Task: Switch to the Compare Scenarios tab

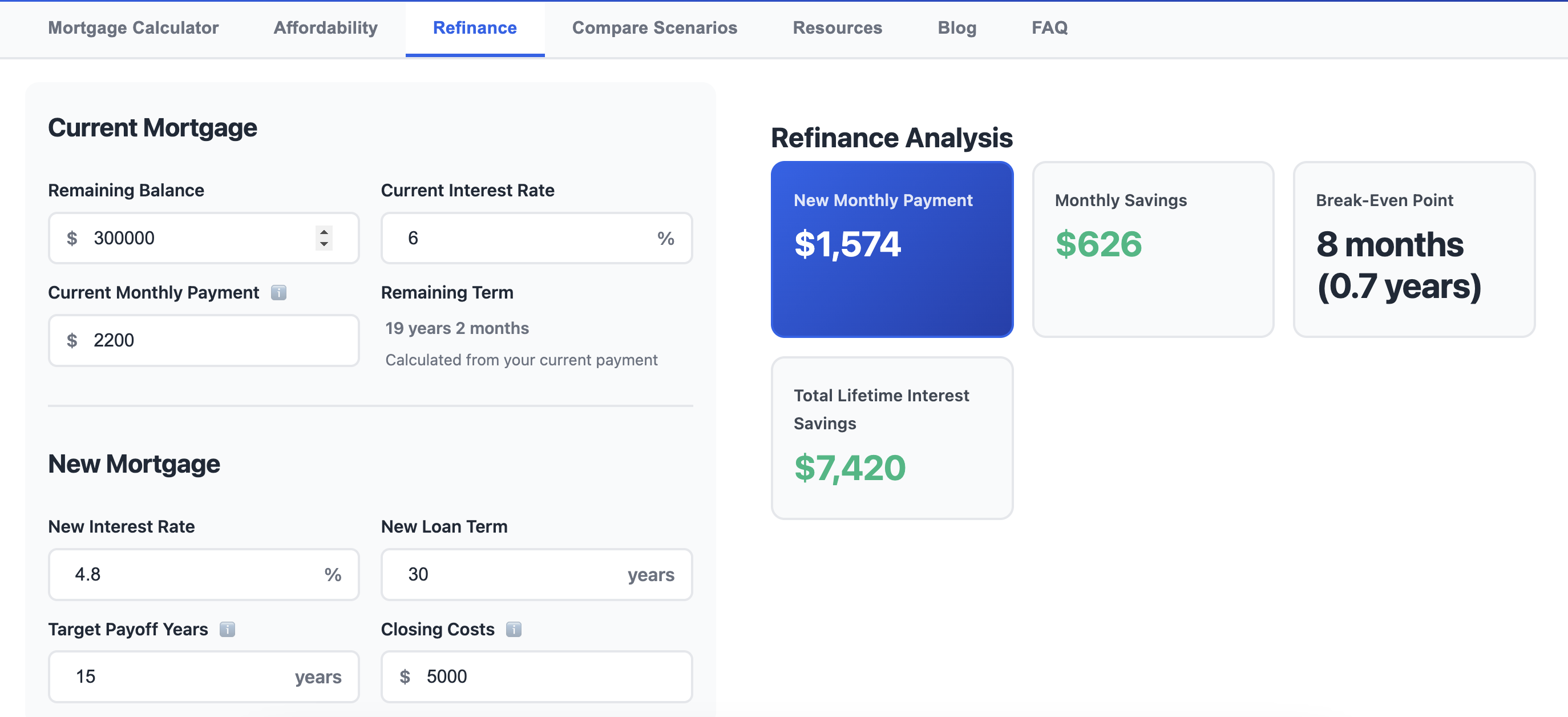Action: [654, 27]
